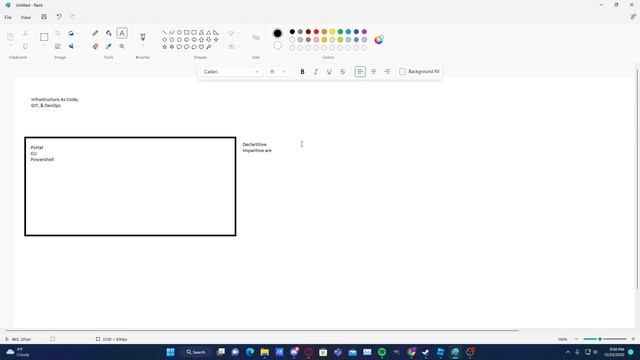
Task: Pick the red color swatch
Action: 316,31
